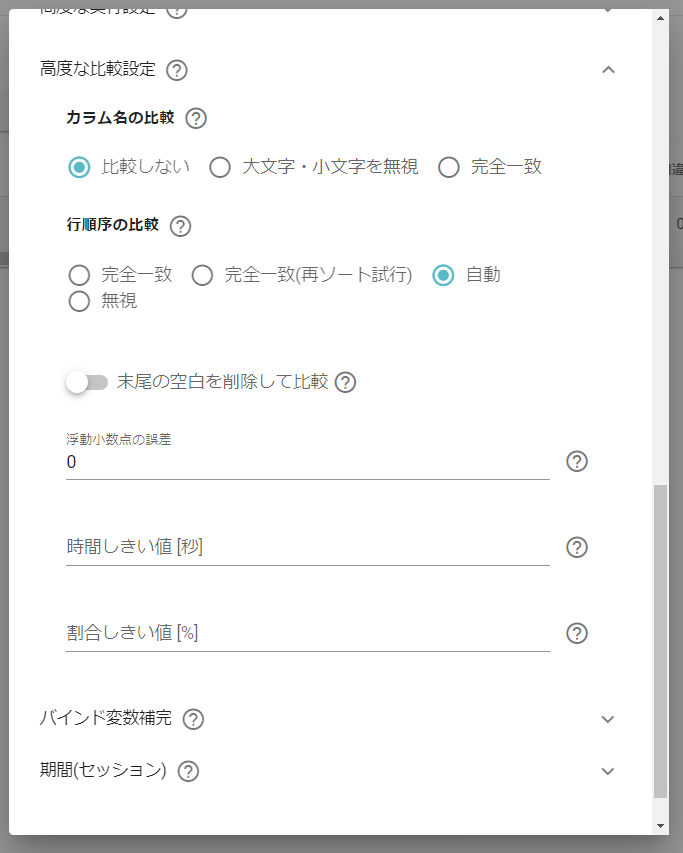Viewport: 683px width, 853px height.
Task: Click the 浮動小数点の誤差 input field
Action: click(x=308, y=462)
